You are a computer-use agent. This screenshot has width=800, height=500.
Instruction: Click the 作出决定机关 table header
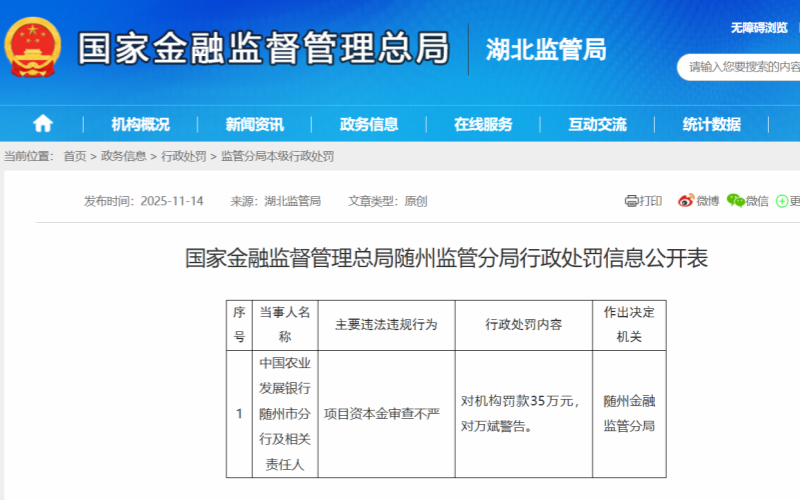(x=629, y=324)
